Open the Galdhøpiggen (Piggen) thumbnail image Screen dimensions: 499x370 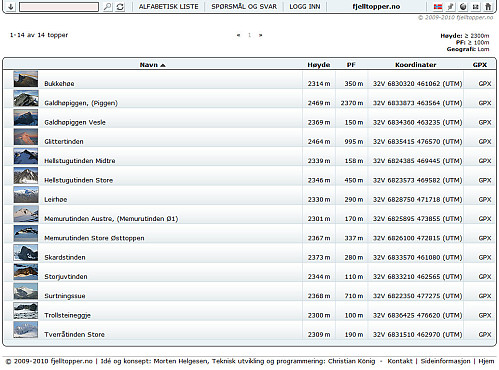[26, 98]
